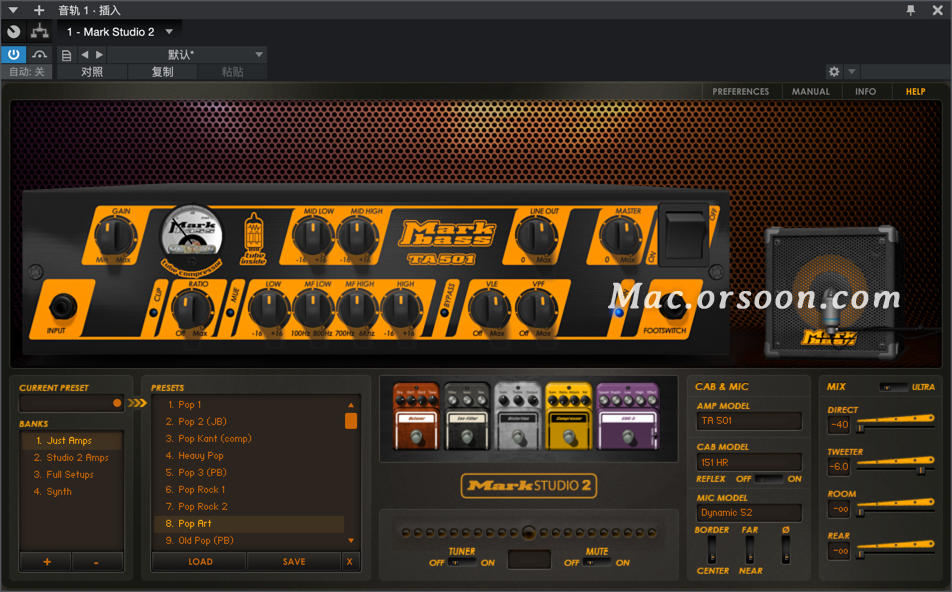Screen dimensions: 952x592
Task: Click the SAVE preset button
Action: coord(294,562)
